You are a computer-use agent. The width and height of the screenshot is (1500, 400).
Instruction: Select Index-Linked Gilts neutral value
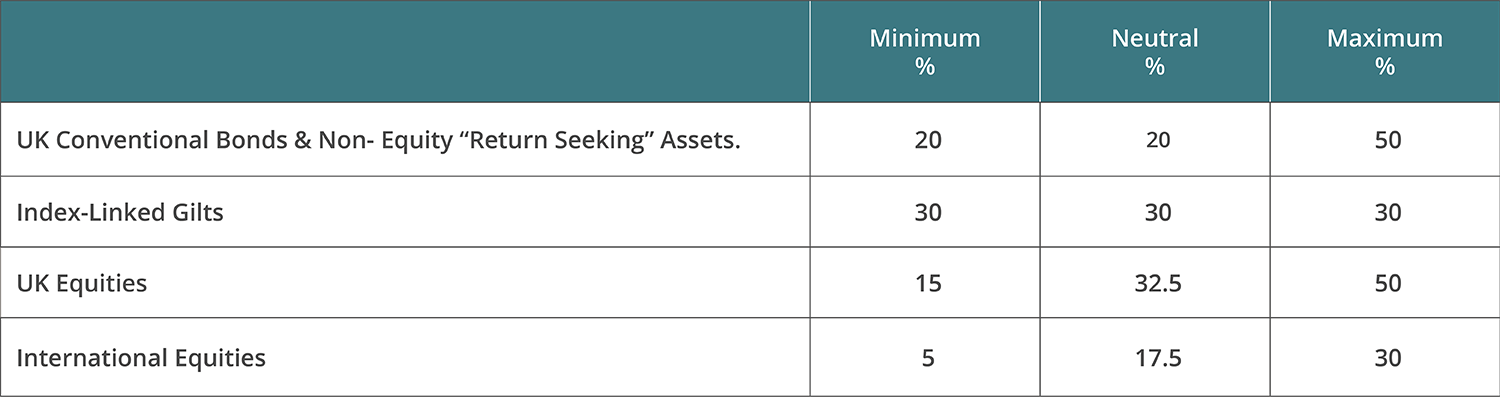pos(1158,212)
